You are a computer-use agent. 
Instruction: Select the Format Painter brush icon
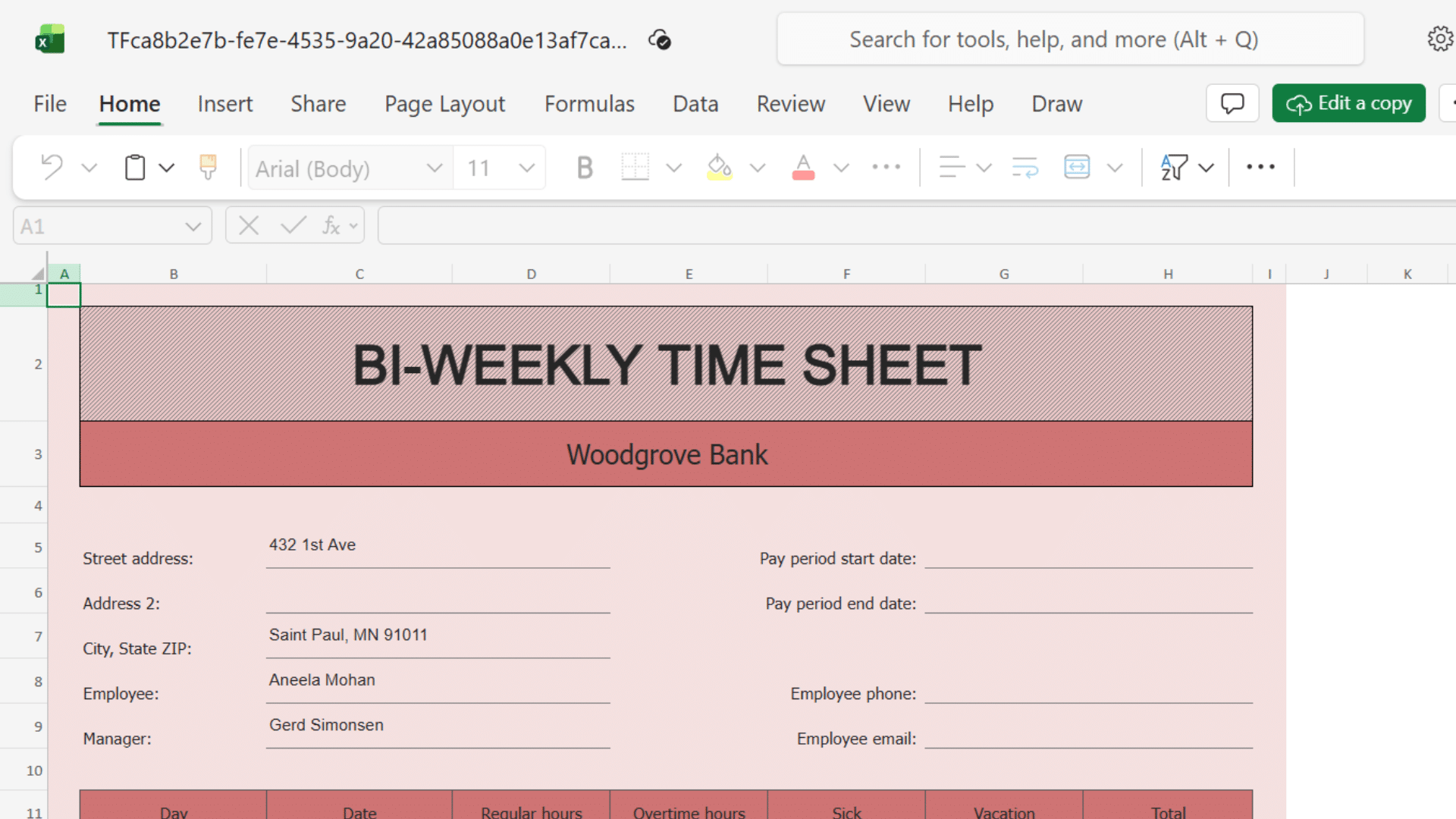click(x=208, y=167)
